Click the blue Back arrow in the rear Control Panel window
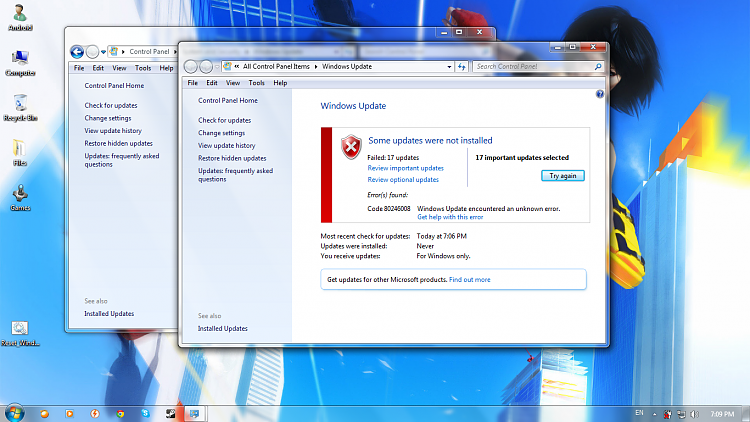750x422 pixels. point(77,52)
